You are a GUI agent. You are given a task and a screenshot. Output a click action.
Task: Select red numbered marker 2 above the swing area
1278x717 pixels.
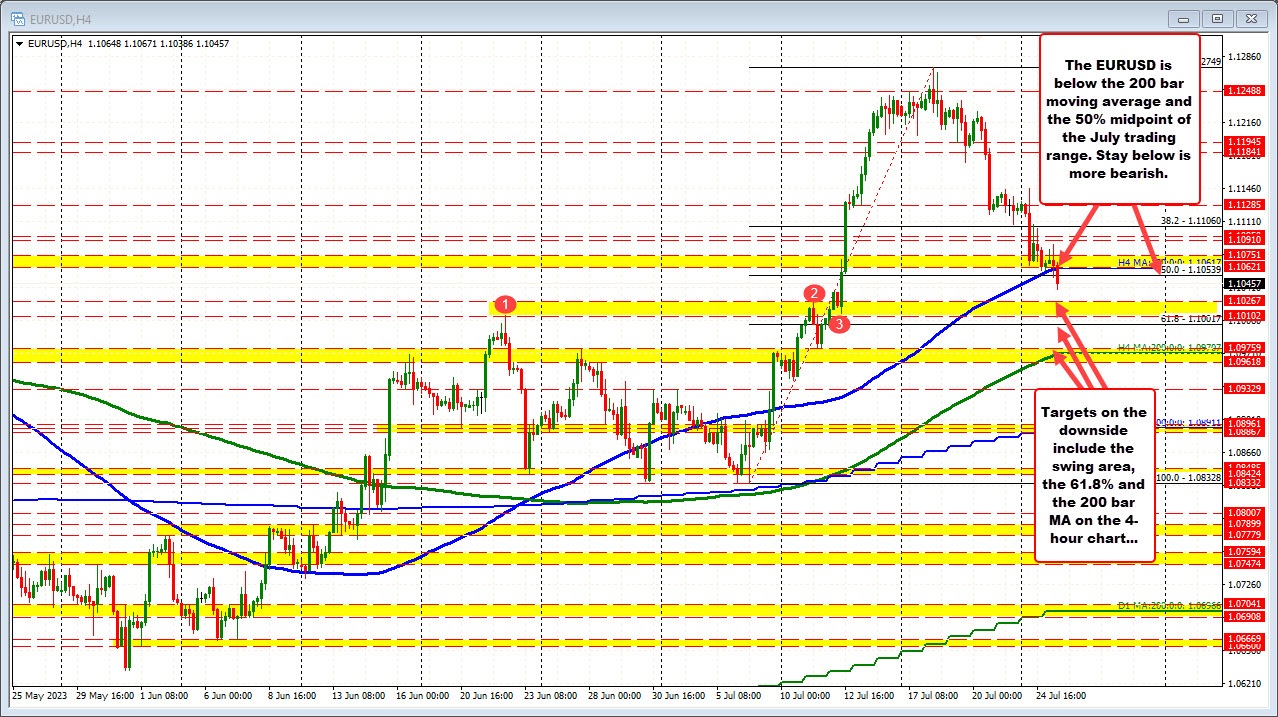(x=813, y=293)
